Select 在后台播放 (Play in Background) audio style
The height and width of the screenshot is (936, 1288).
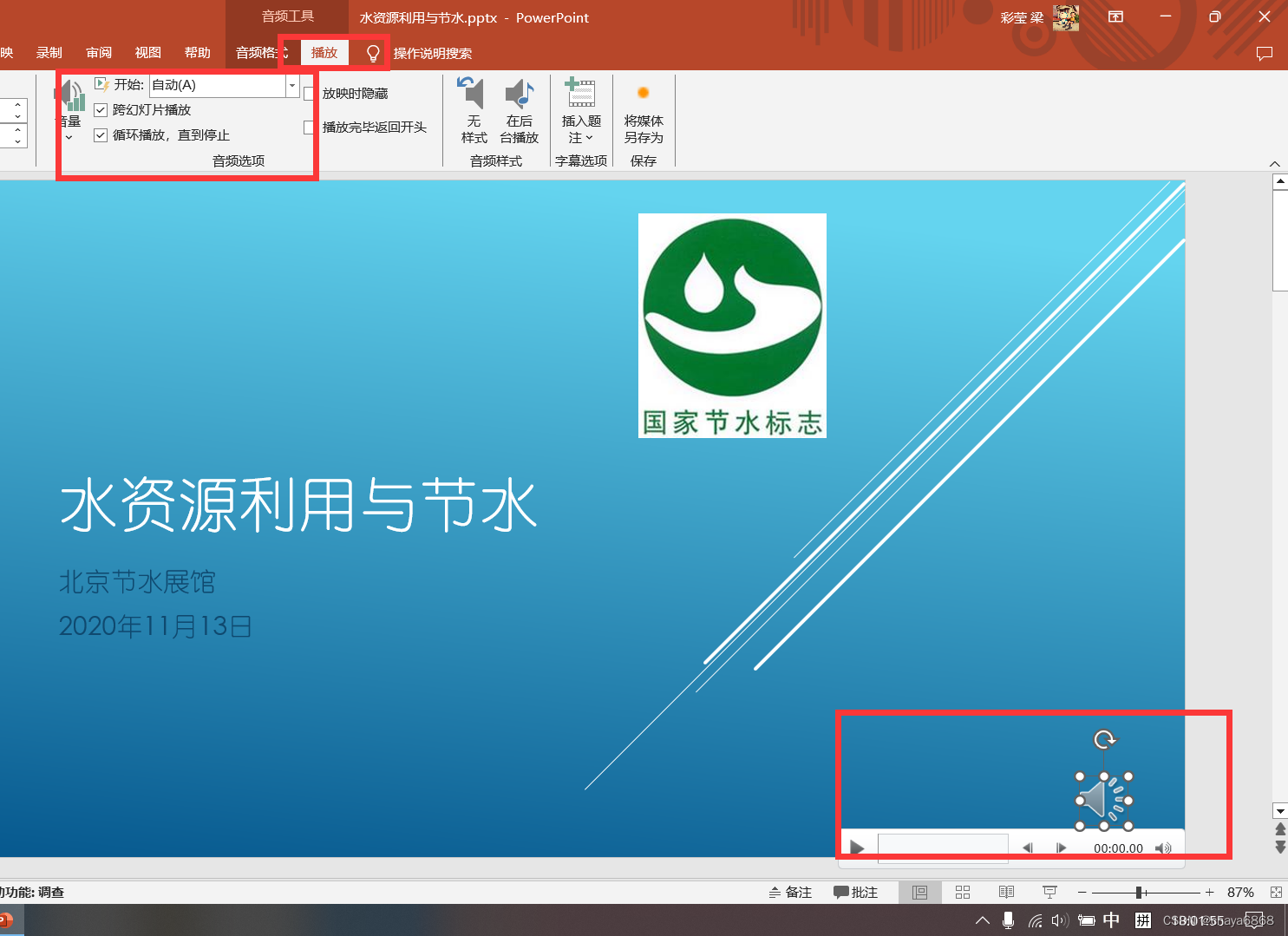coord(519,111)
